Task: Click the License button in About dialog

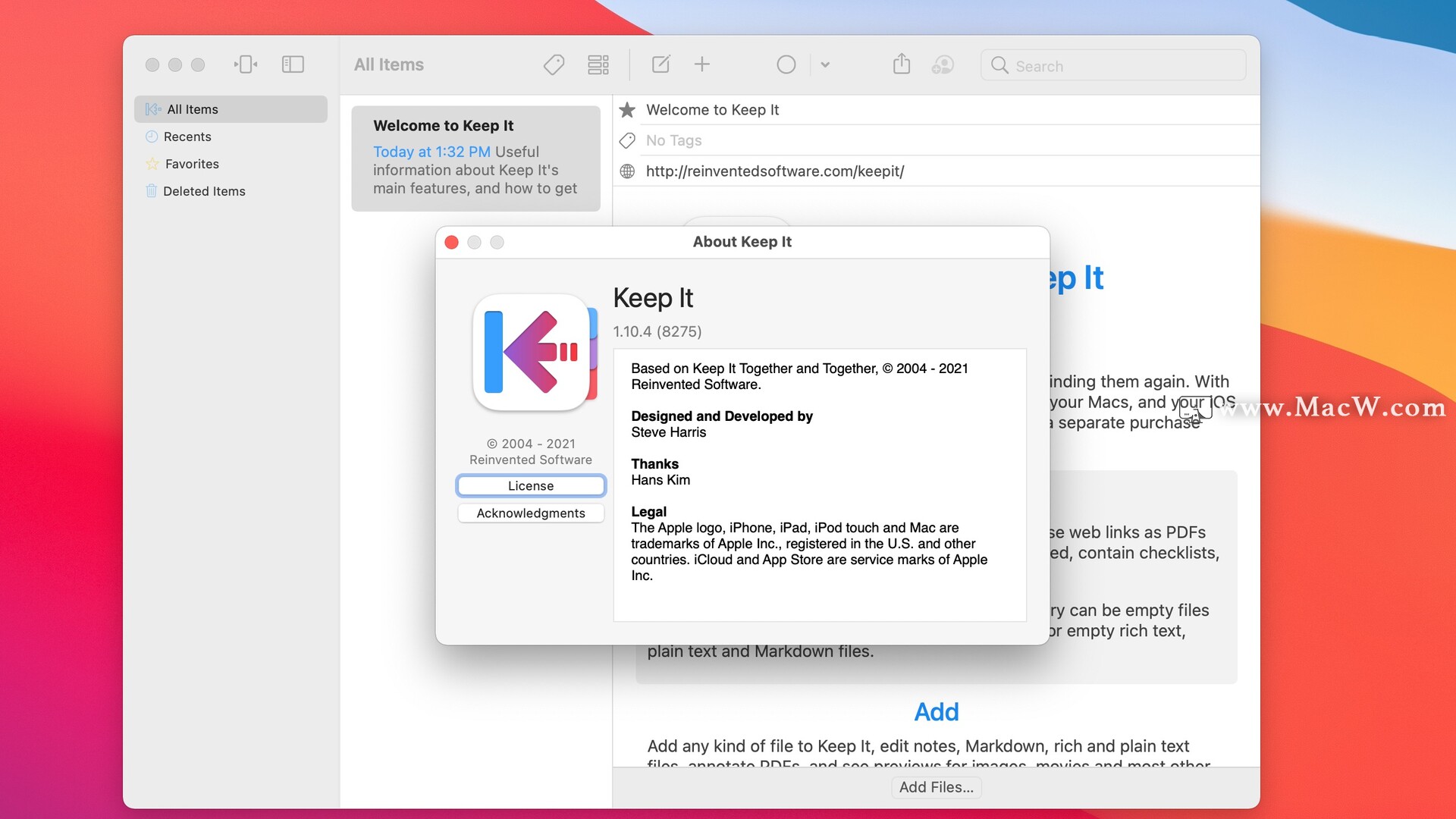Action: pyautogui.click(x=531, y=485)
